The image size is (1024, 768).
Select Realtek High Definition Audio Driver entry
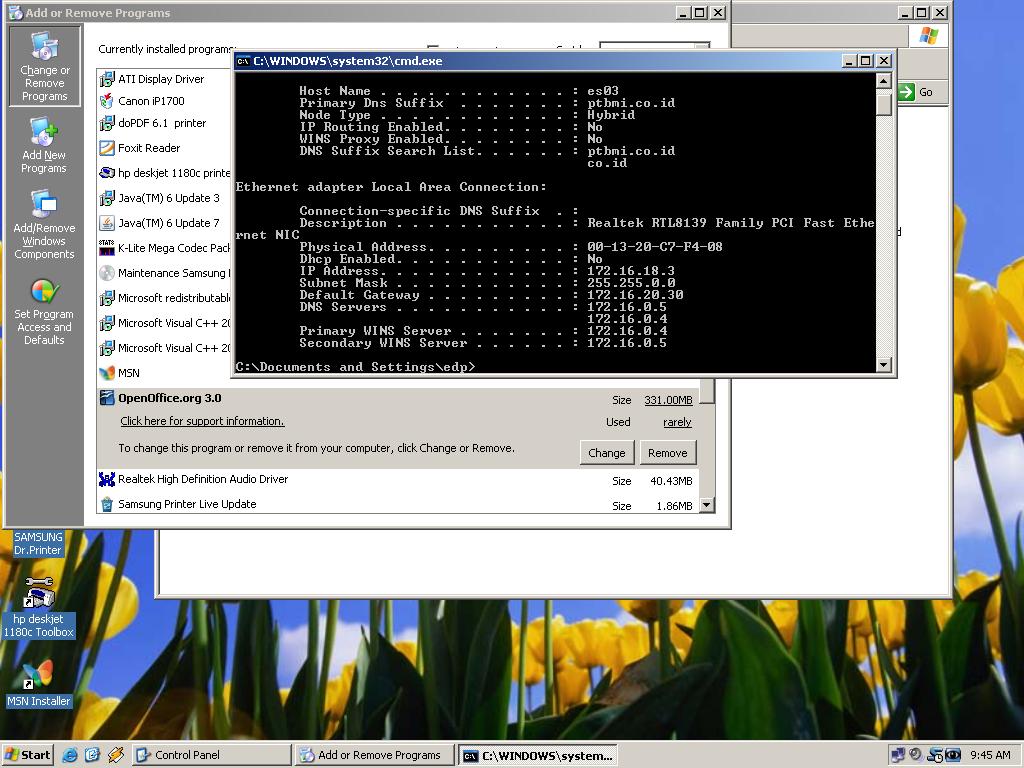[x=202, y=480]
